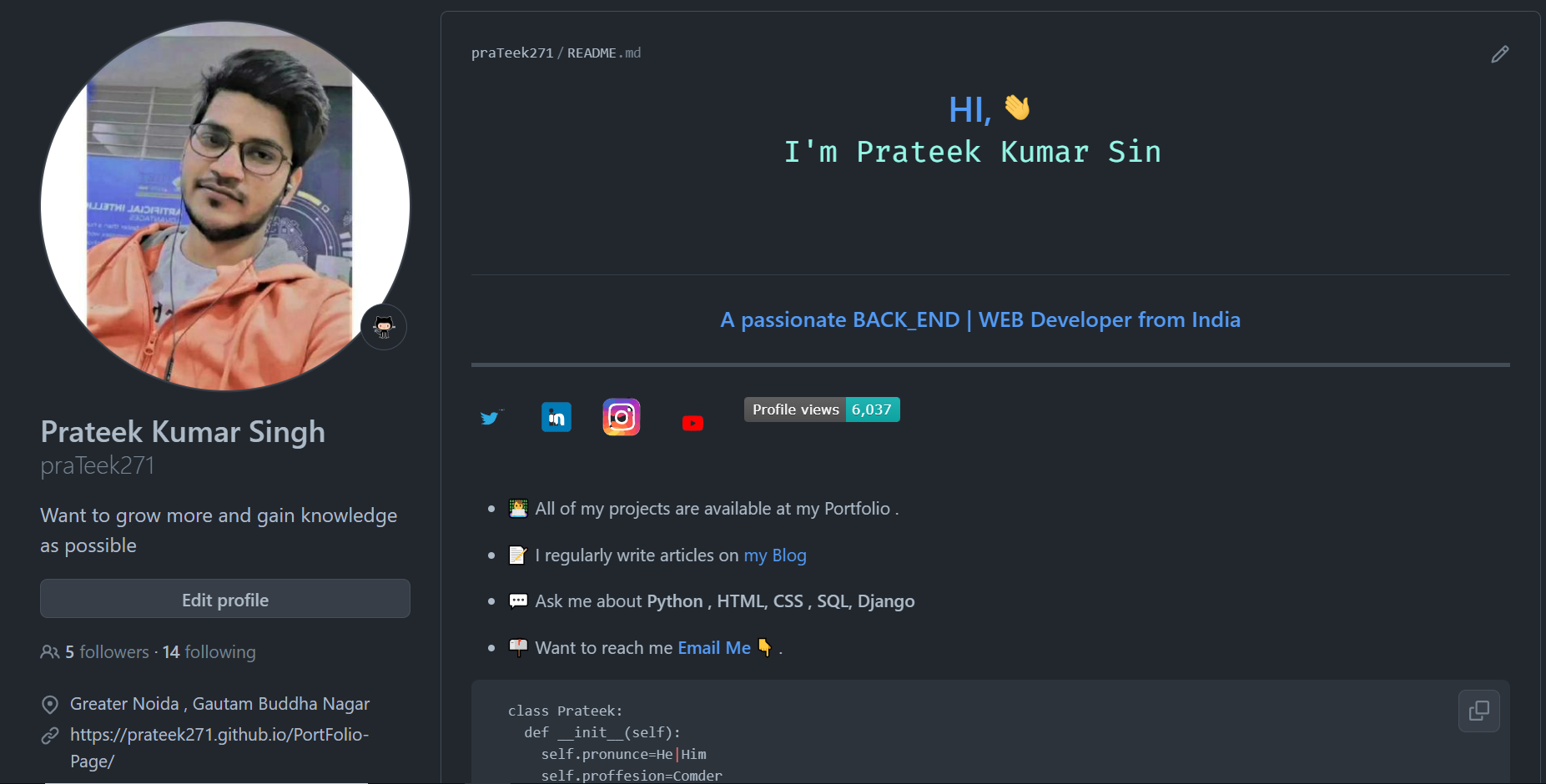Open the 5 followers link
The image size is (1546, 784).
pyautogui.click(x=107, y=652)
